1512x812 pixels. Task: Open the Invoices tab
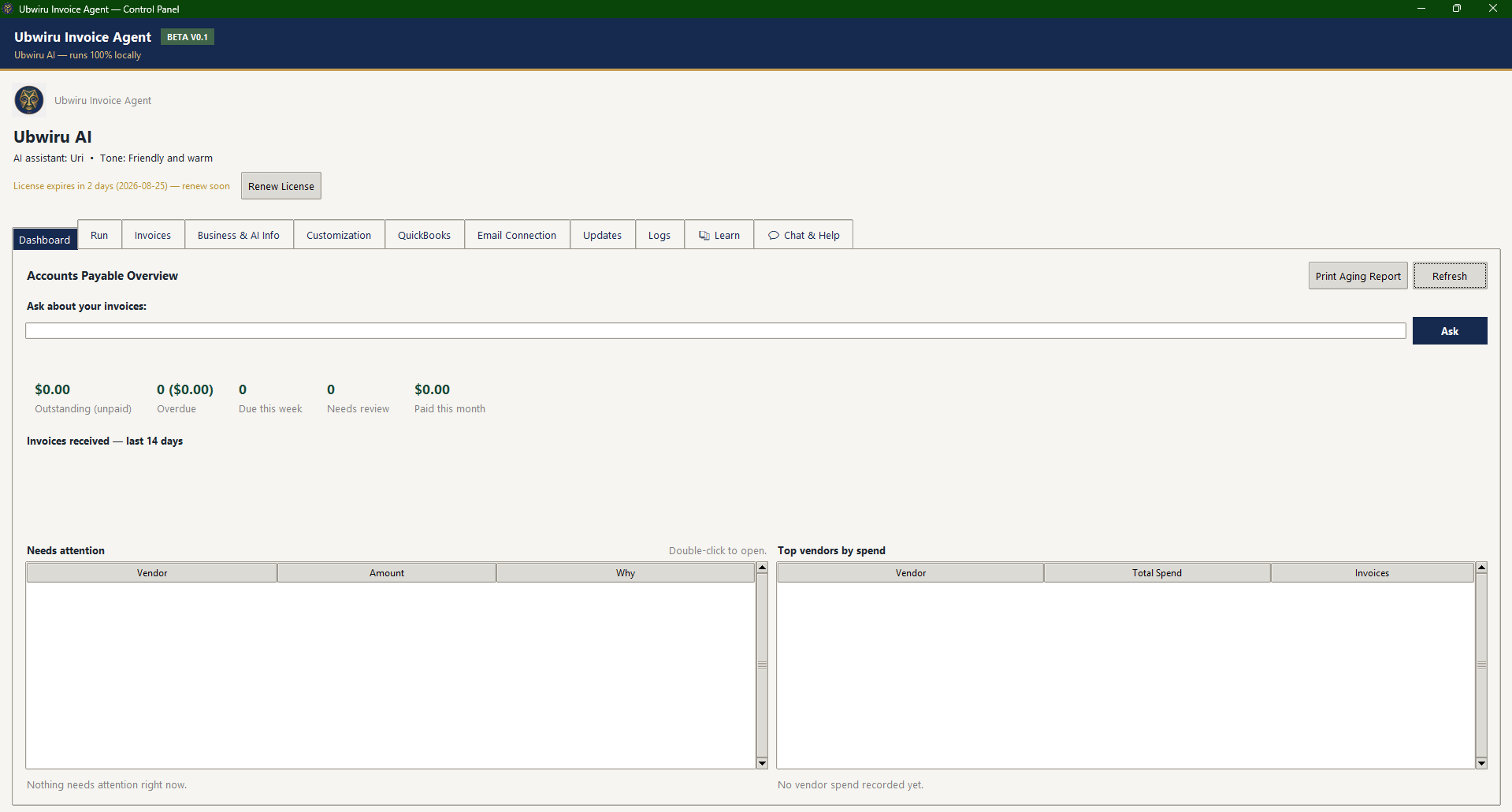[153, 235]
